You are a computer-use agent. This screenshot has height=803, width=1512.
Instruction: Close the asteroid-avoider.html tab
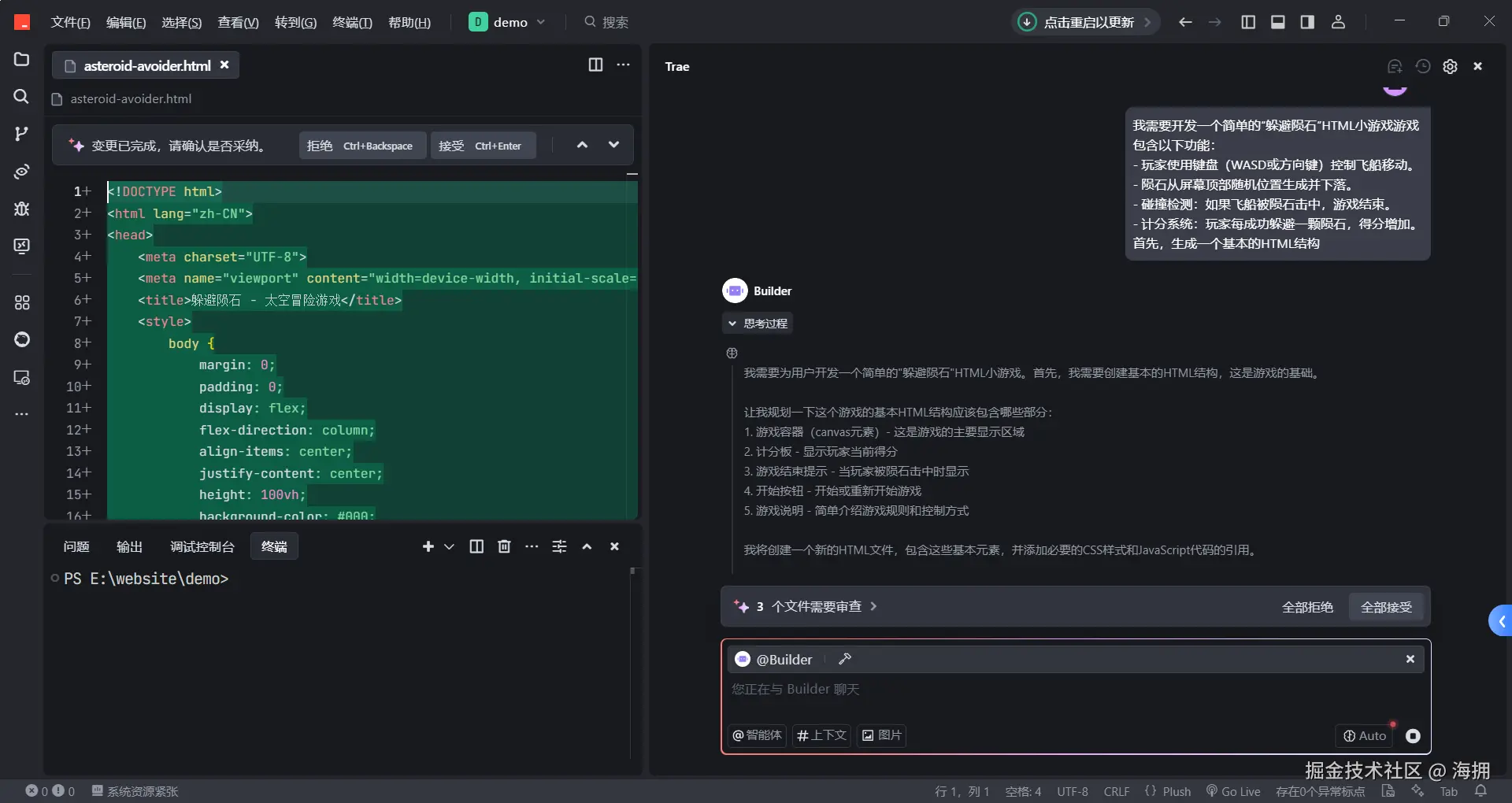[x=224, y=65]
